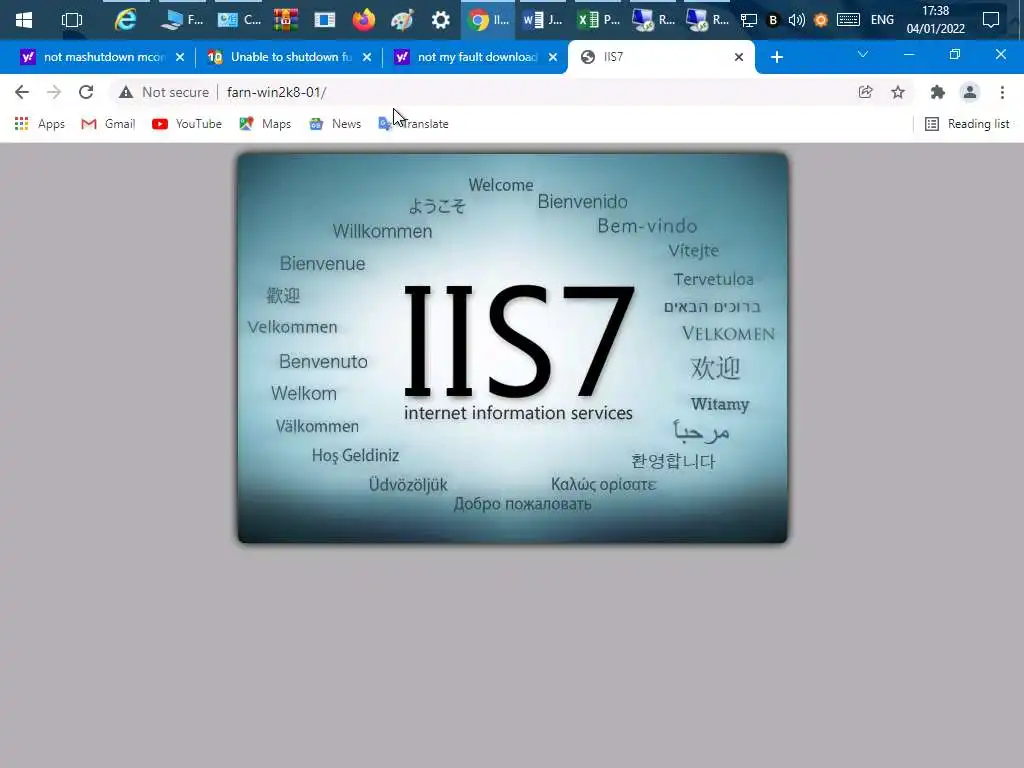Close the 'Unable to shutdown' tab

pyautogui.click(x=367, y=57)
